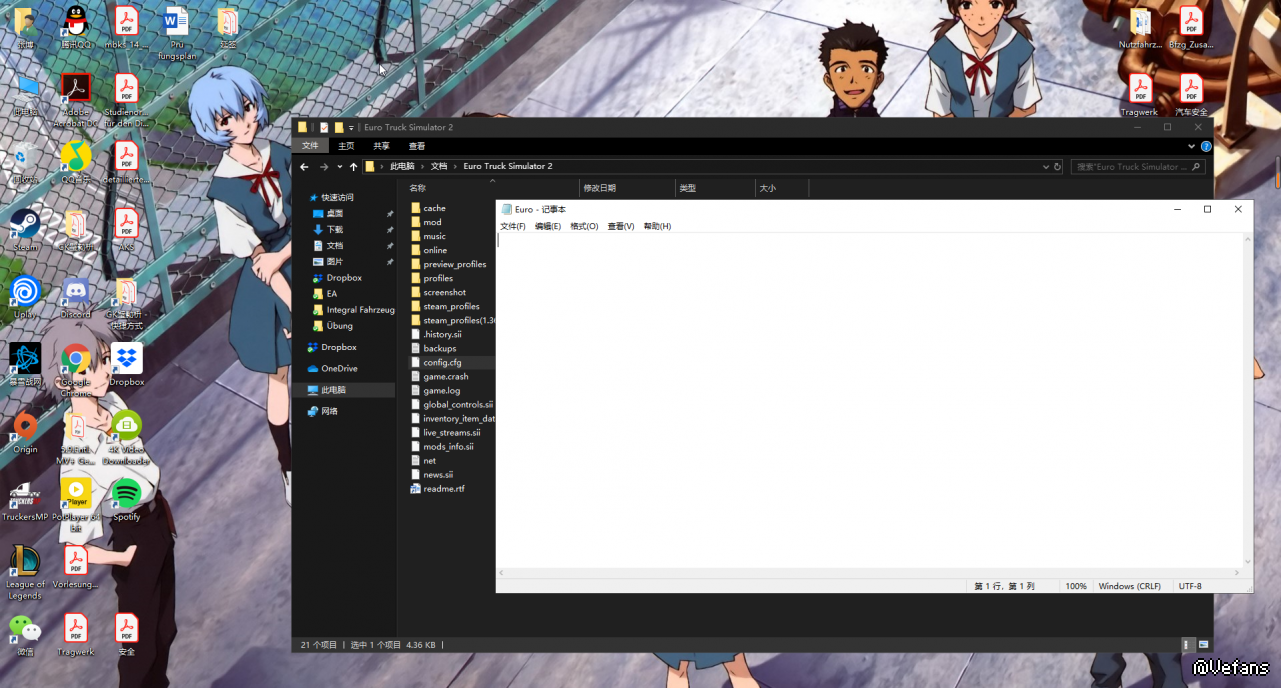Click the blue help icon in Explorer
1281x688 pixels.
point(1206,146)
